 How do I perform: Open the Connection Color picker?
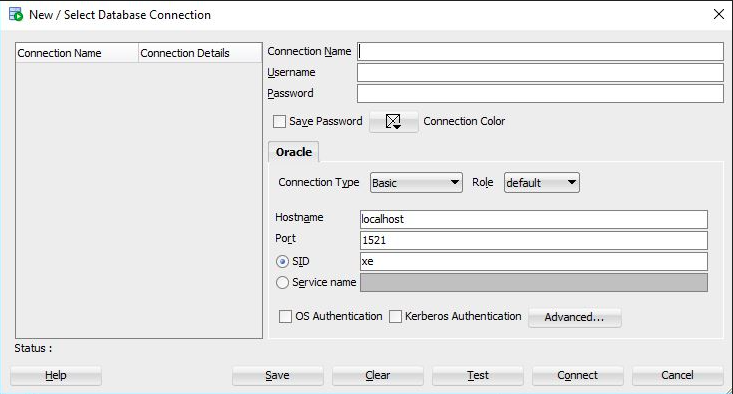coord(394,122)
